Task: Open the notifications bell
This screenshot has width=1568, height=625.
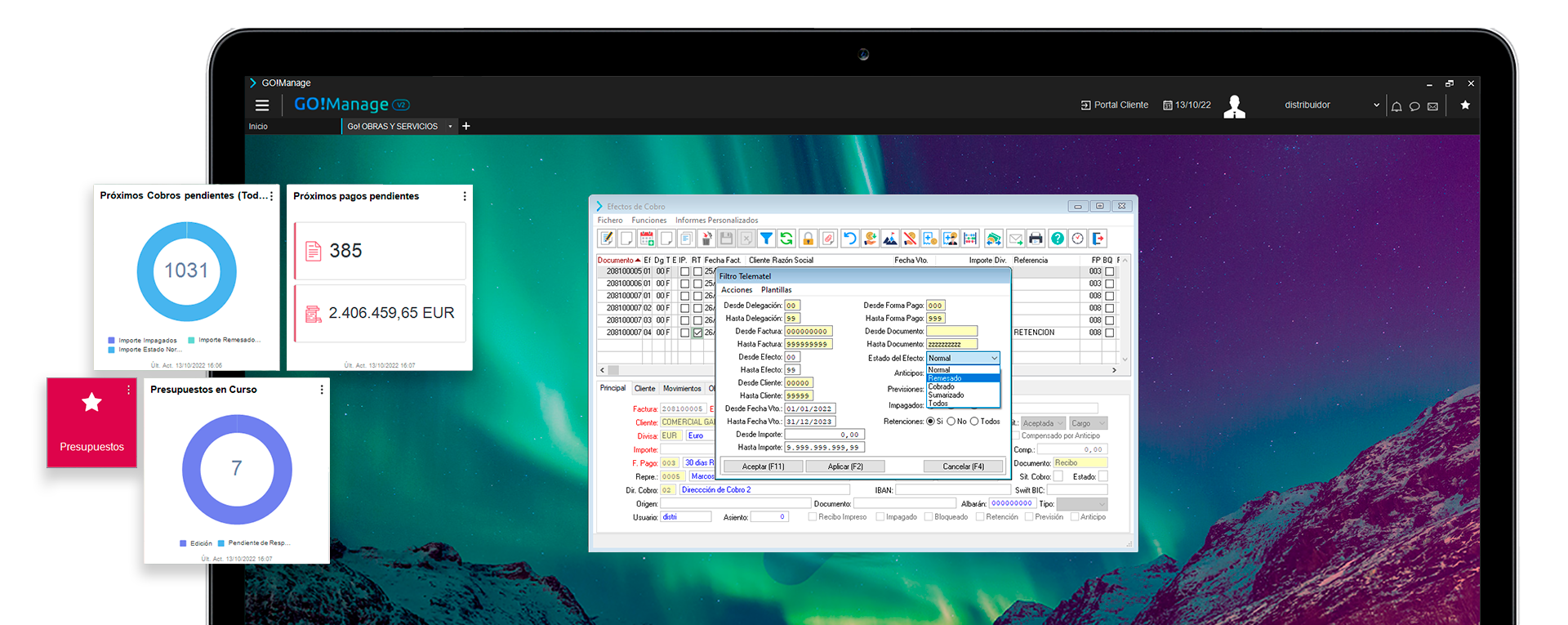Action: [1396, 106]
